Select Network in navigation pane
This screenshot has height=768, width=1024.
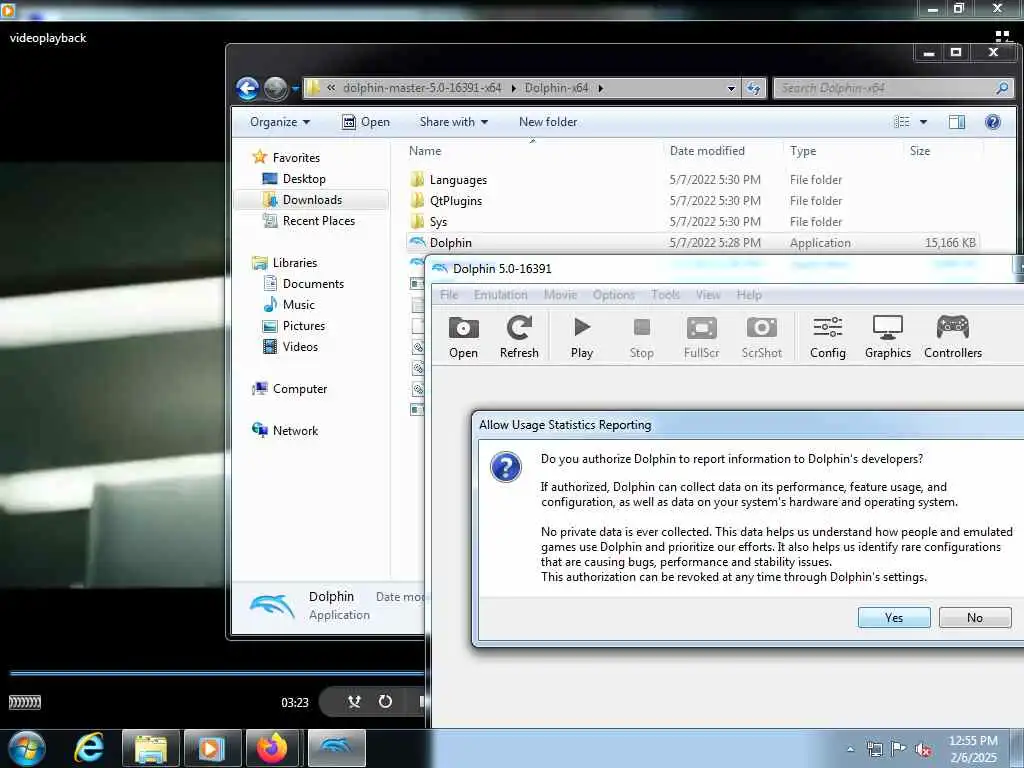point(295,430)
